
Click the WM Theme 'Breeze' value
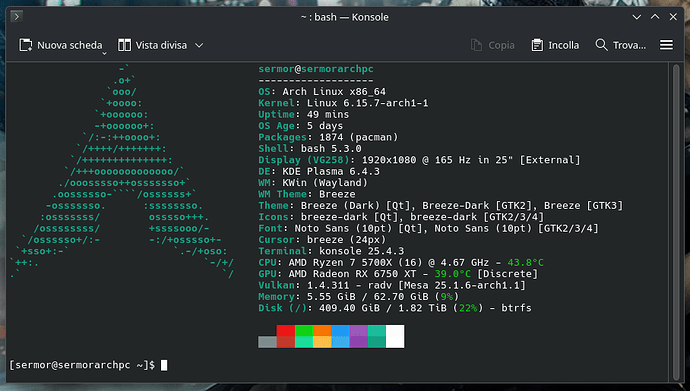[x=337, y=194]
